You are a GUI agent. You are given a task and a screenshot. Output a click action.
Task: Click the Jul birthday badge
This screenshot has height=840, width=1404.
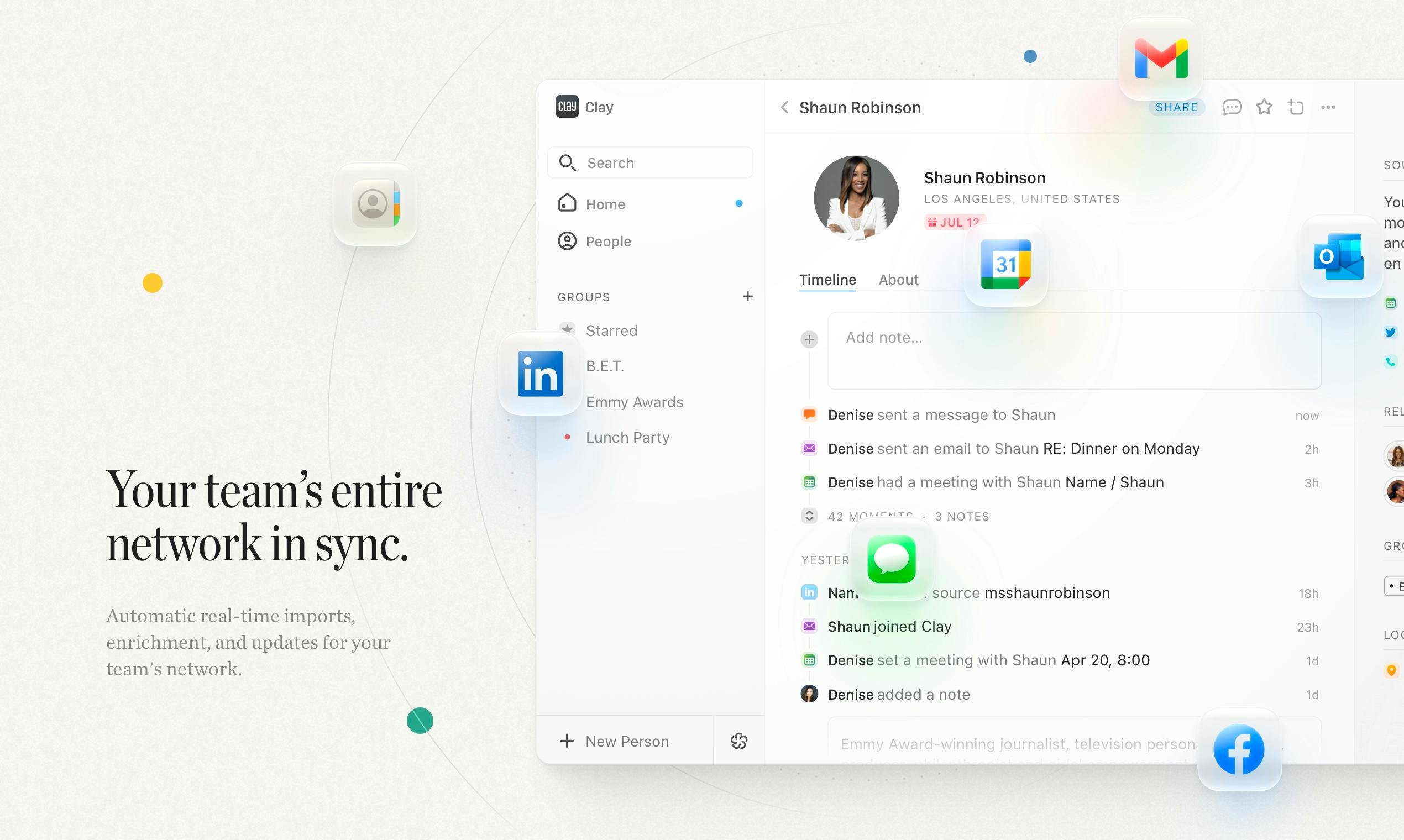[x=955, y=222]
